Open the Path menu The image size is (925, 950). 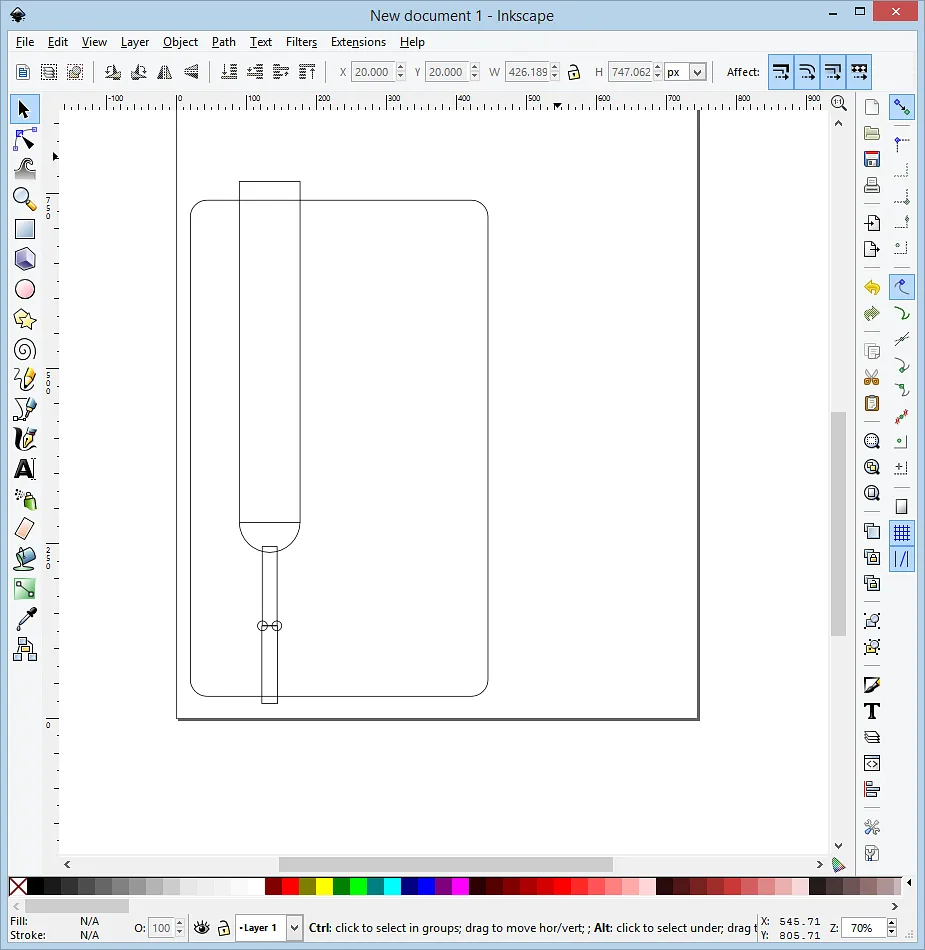pos(224,42)
